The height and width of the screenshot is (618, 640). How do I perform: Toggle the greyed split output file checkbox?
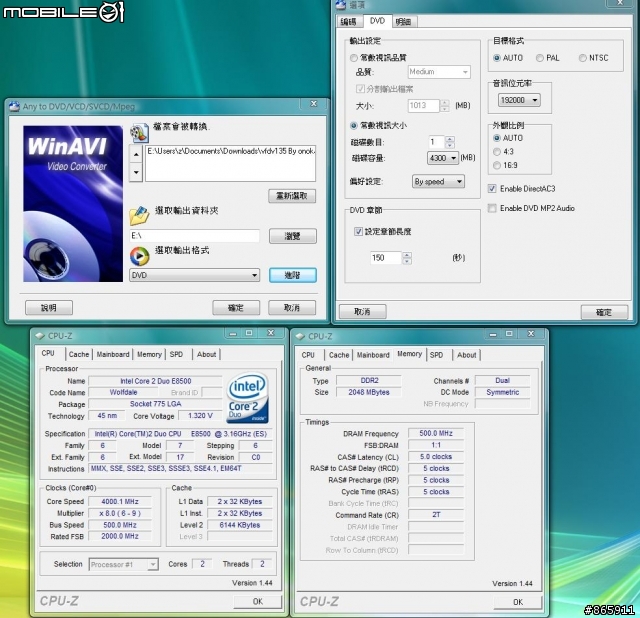[360, 89]
